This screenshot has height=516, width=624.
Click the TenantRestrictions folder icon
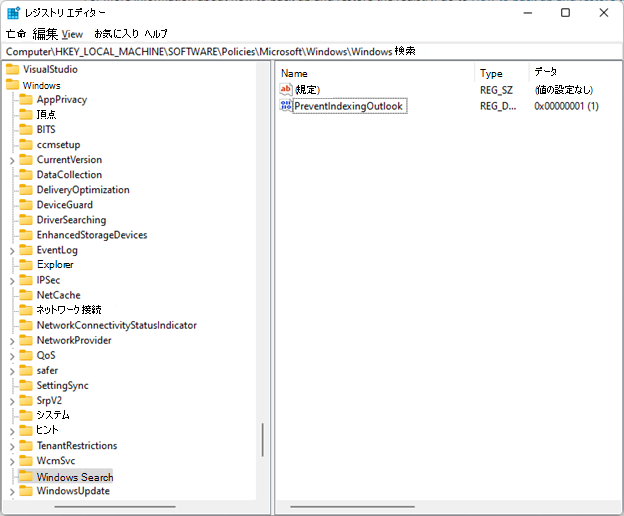(26, 446)
